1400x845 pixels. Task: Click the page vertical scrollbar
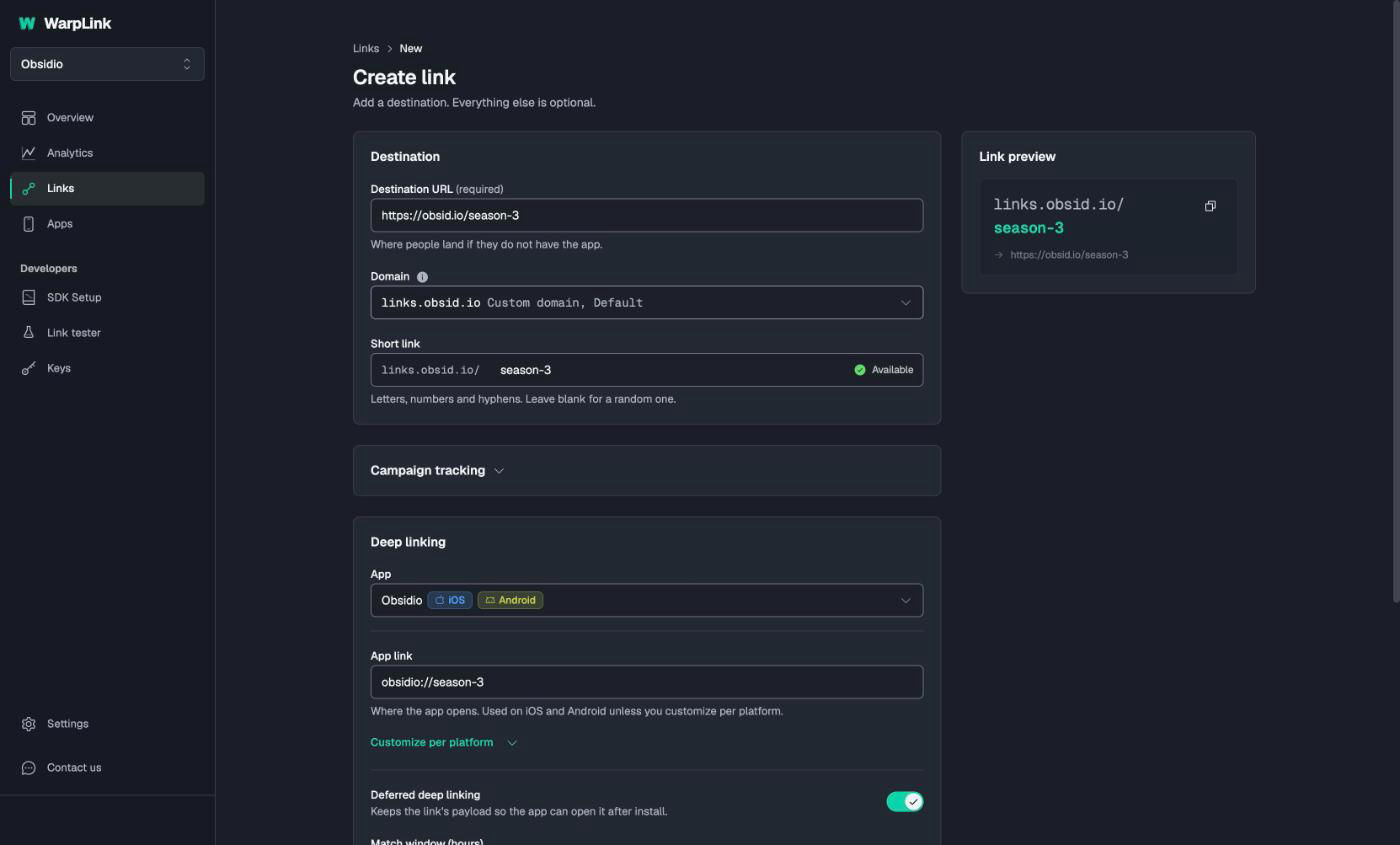click(x=1396, y=300)
